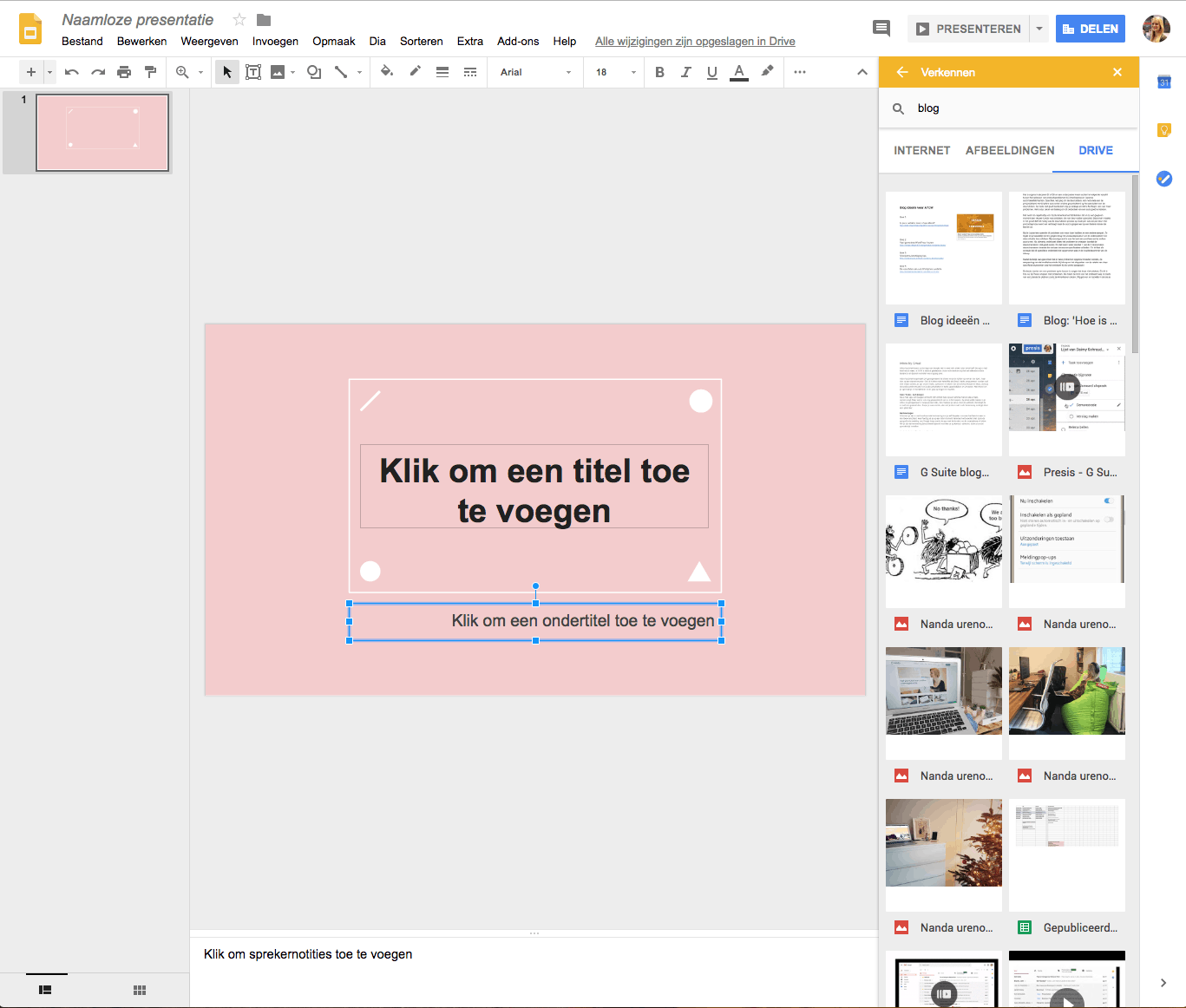Switch to the AFBEELDINGEN tab in Verkennen
The height and width of the screenshot is (1008, 1186).
click(x=1009, y=150)
